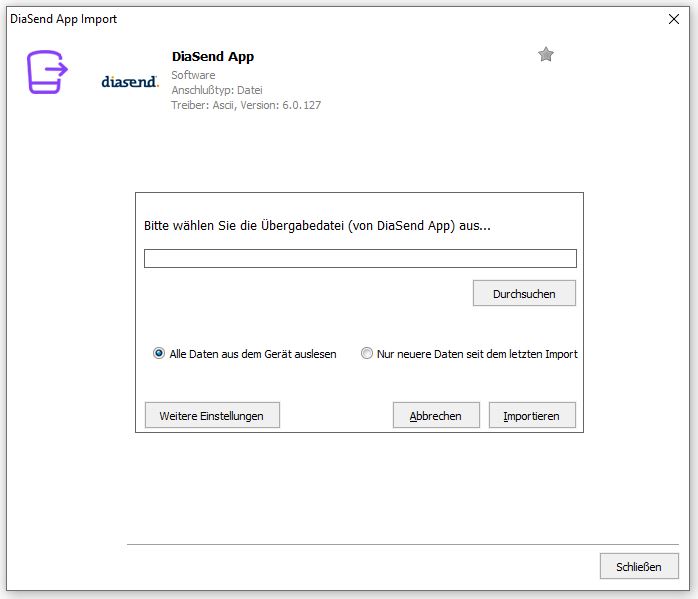Click the grey Software subtitle text
698x599 pixels.
193,75
